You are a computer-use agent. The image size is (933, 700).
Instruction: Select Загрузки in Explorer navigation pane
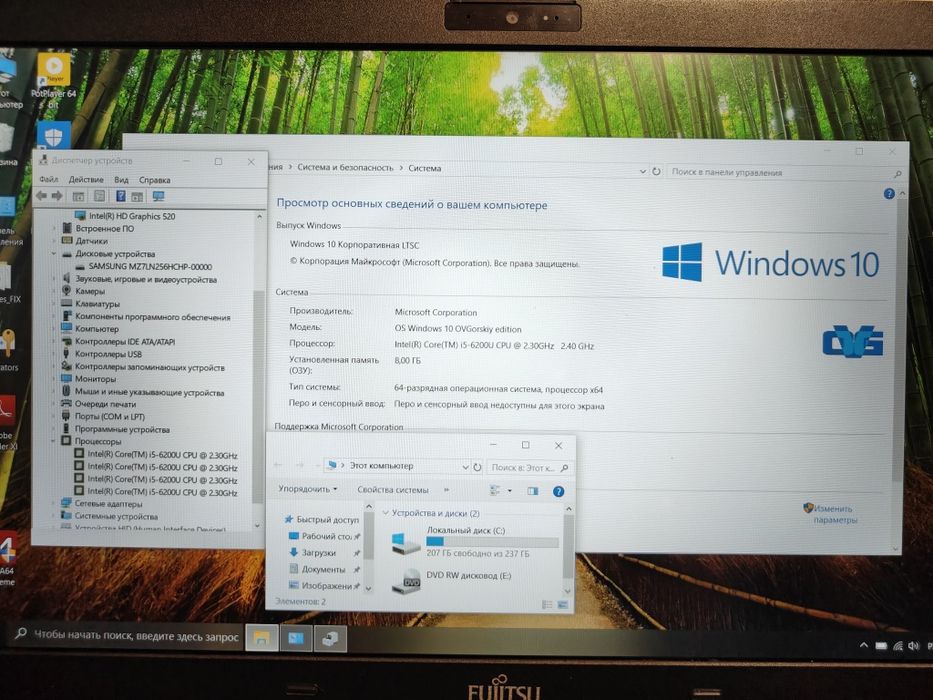pos(319,552)
